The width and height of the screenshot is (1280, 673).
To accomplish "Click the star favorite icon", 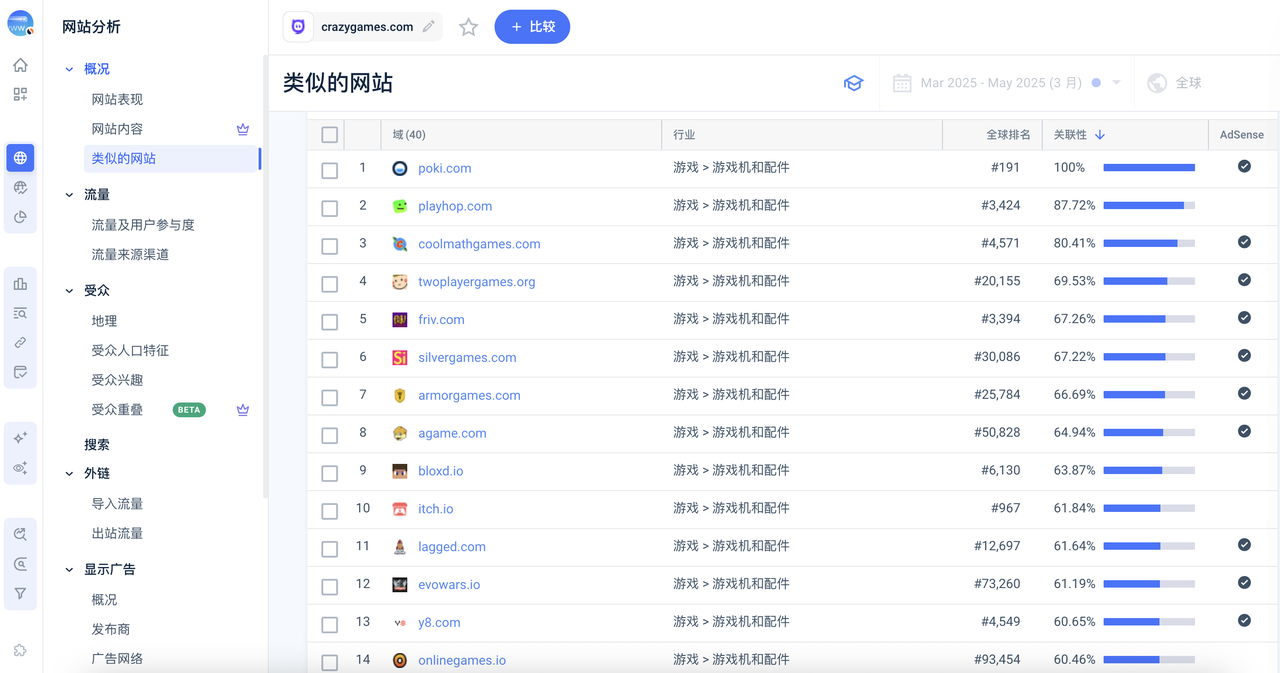I will point(468,27).
